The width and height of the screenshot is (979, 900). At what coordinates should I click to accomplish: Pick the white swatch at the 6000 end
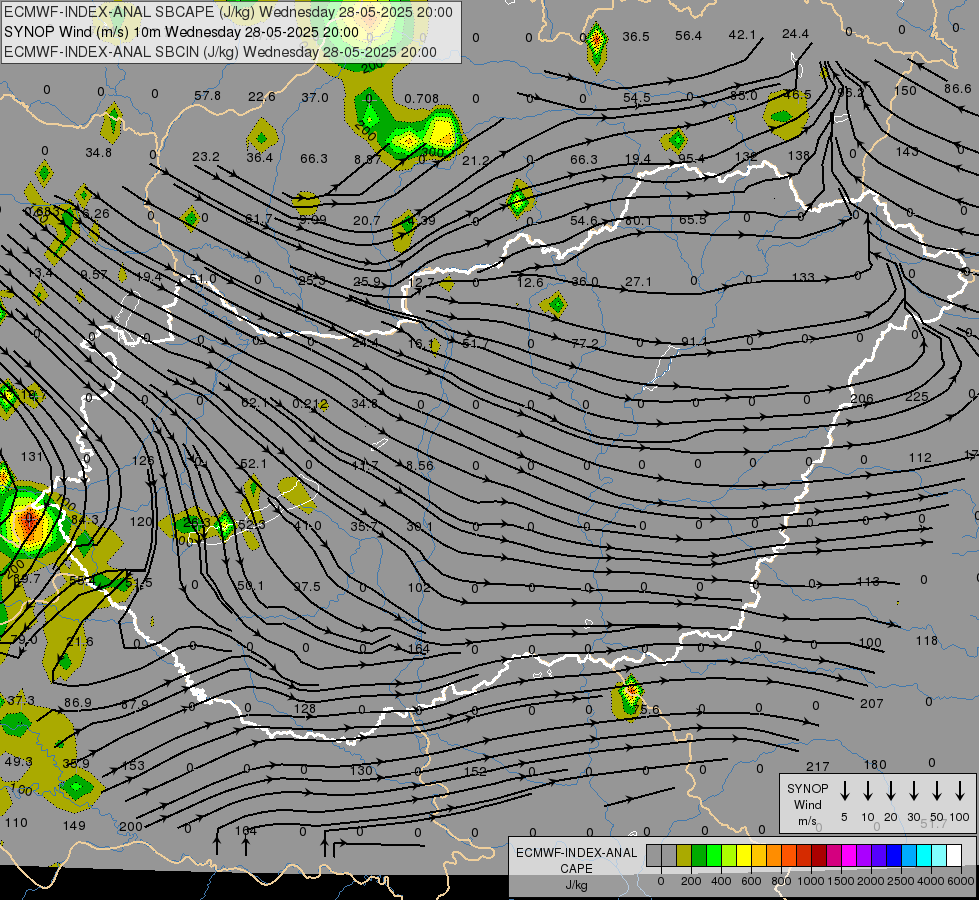click(x=953, y=855)
